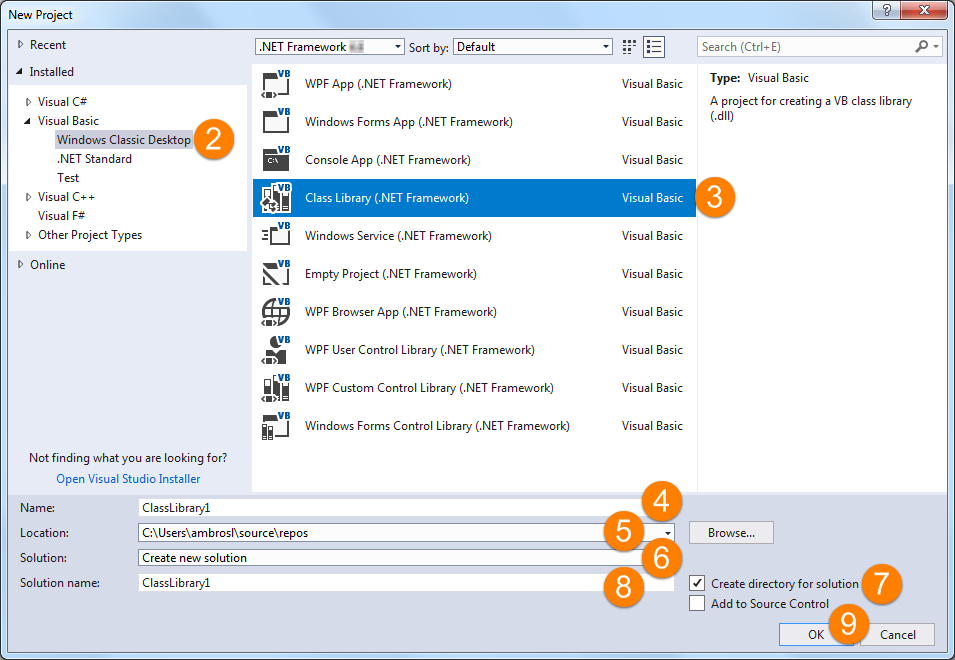This screenshot has height=660, width=955.
Task: Select the Visual F# category
Action: coord(61,216)
